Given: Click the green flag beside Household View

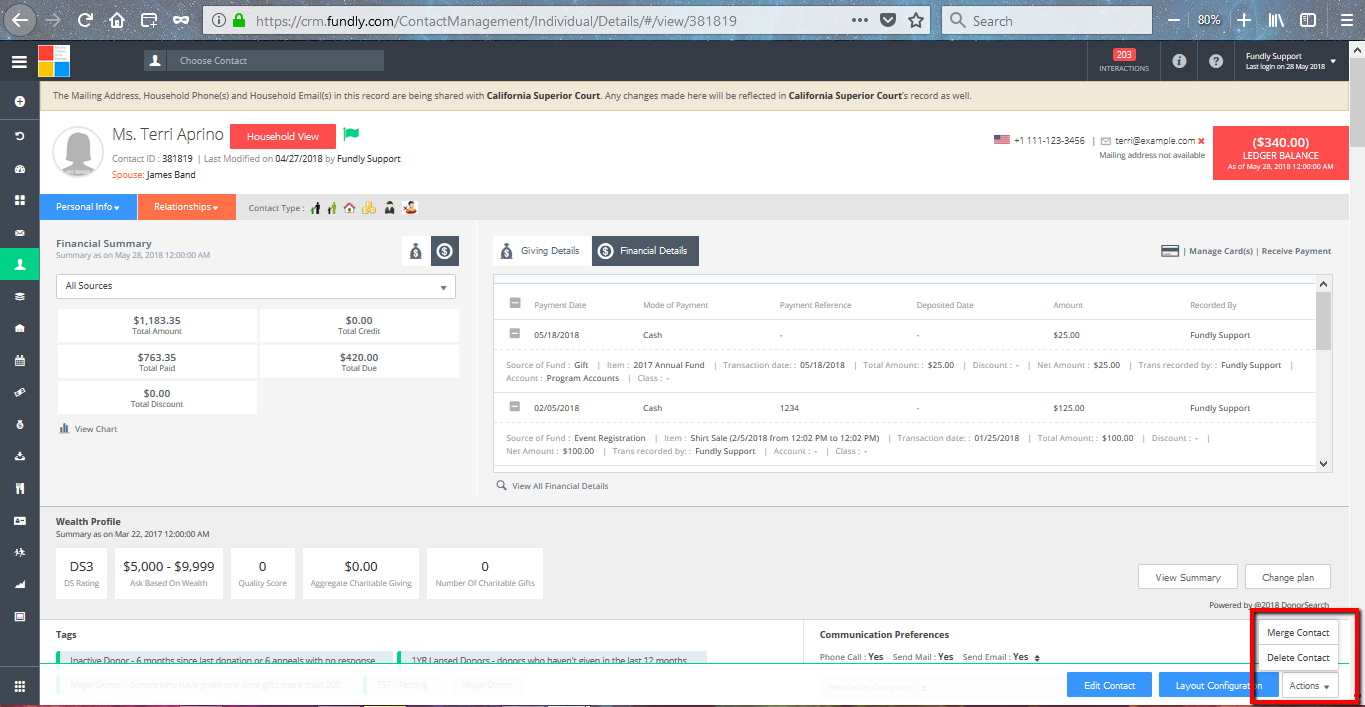Looking at the screenshot, I should coord(351,135).
